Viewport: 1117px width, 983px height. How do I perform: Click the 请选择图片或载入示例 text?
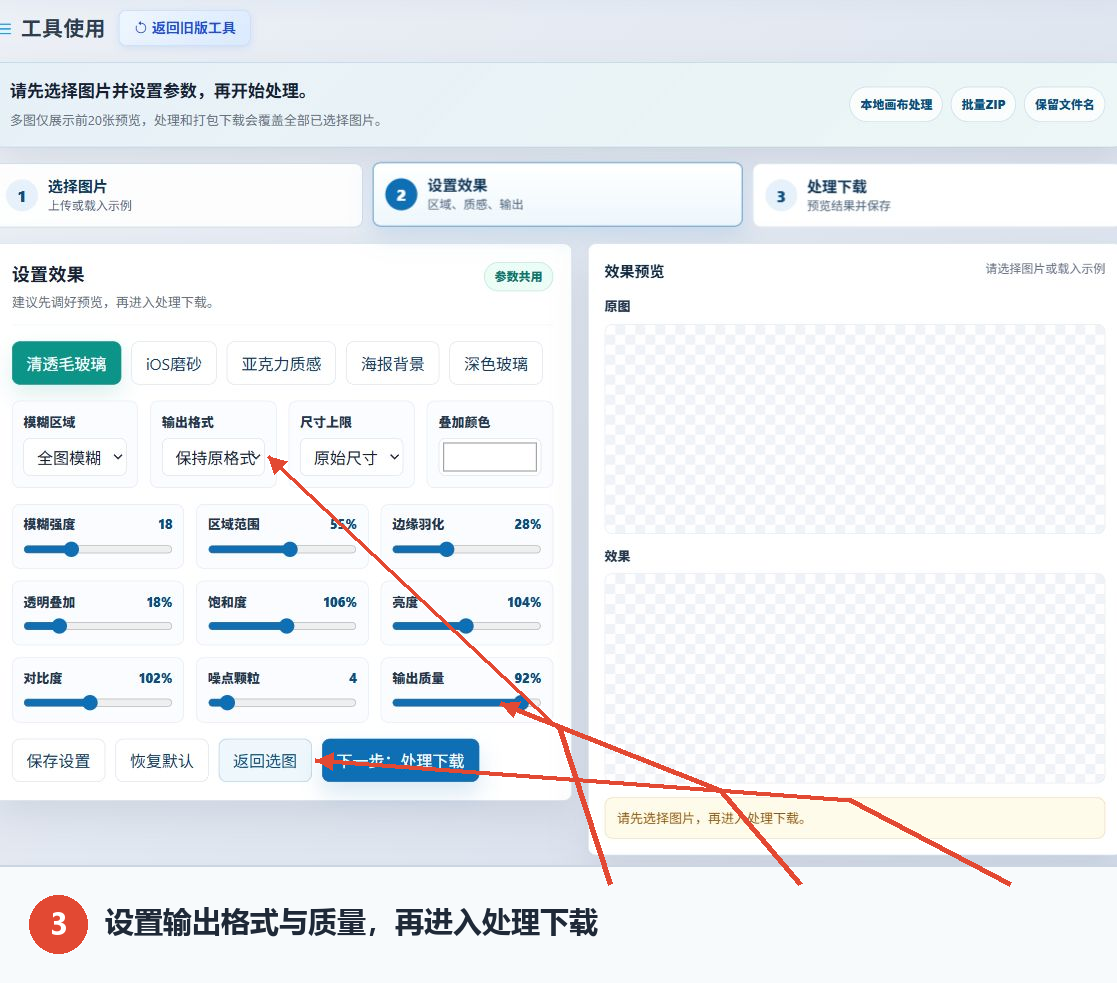[x=1045, y=269]
